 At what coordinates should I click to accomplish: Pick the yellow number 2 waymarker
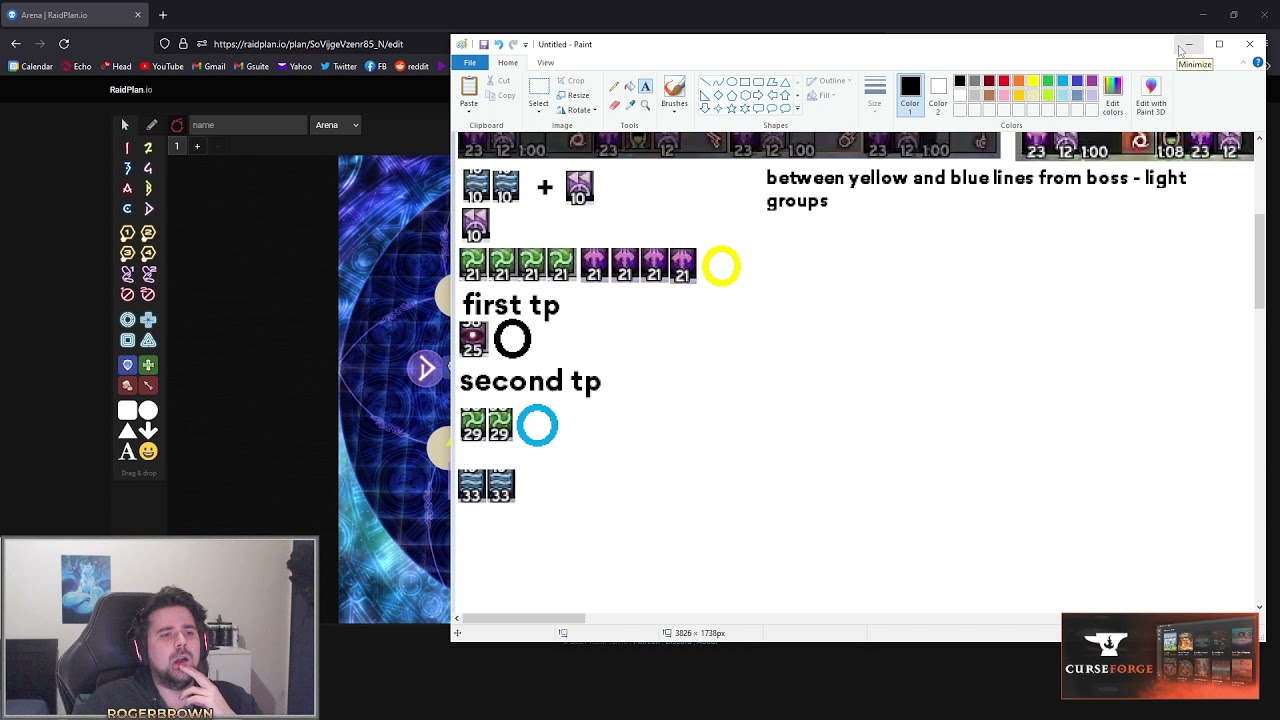pyautogui.click(x=148, y=148)
